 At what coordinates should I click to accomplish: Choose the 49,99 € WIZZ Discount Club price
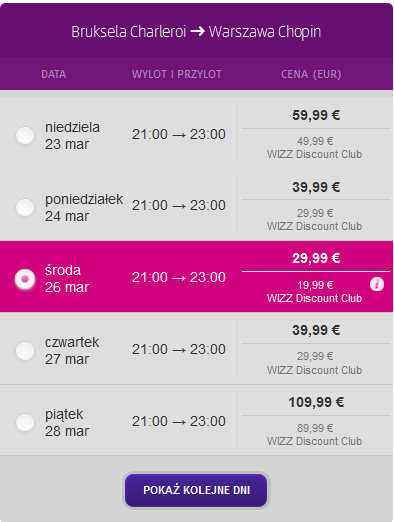315,147
